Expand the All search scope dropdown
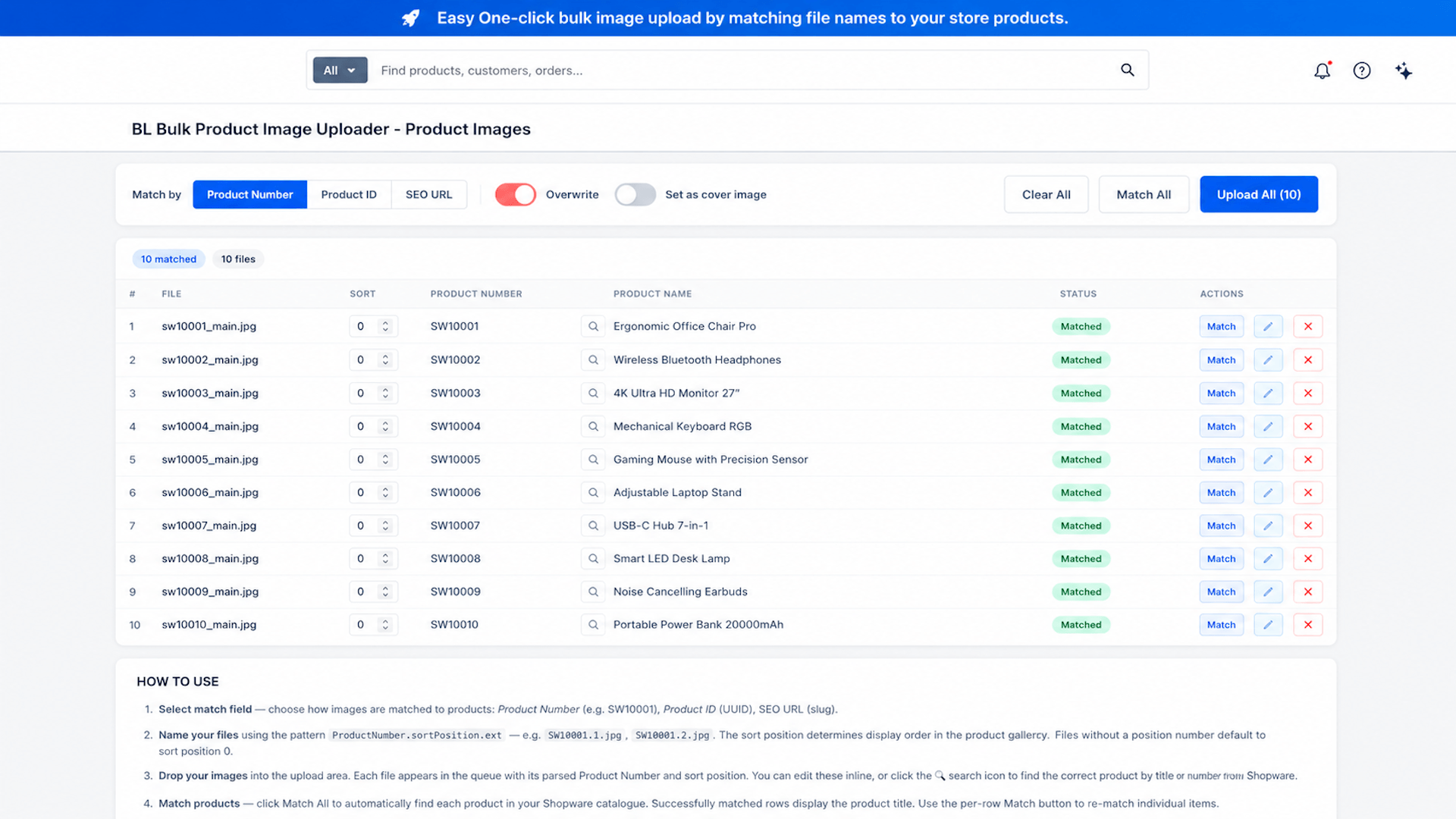The height and width of the screenshot is (819, 1456). (340, 70)
